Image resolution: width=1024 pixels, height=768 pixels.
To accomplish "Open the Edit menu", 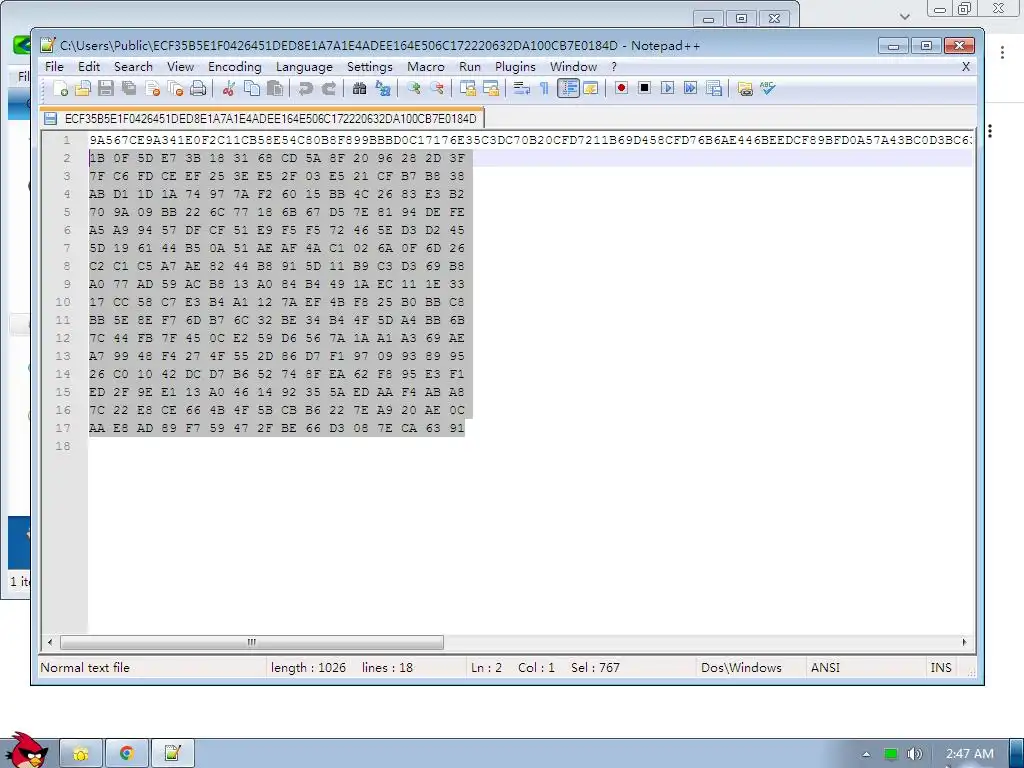I will pyautogui.click(x=89, y=67).
